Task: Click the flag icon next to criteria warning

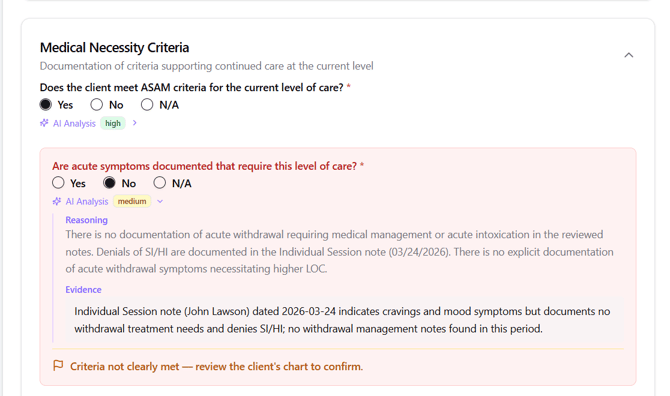Action: (58, 366)
